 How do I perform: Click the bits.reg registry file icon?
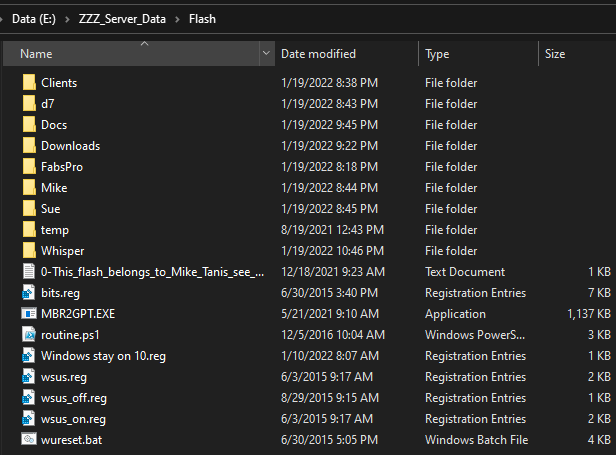29,293
